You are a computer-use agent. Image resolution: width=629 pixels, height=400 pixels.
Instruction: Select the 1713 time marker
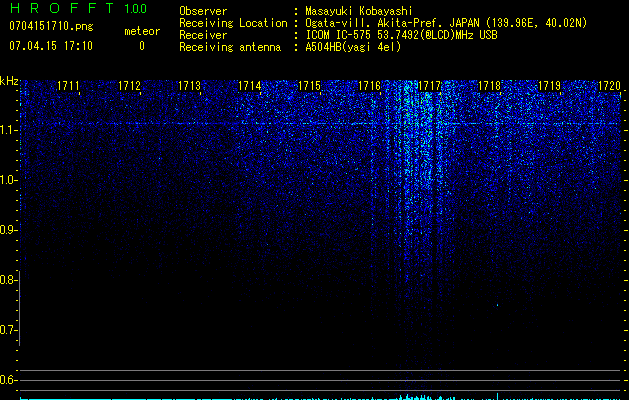tap(189, 86)
